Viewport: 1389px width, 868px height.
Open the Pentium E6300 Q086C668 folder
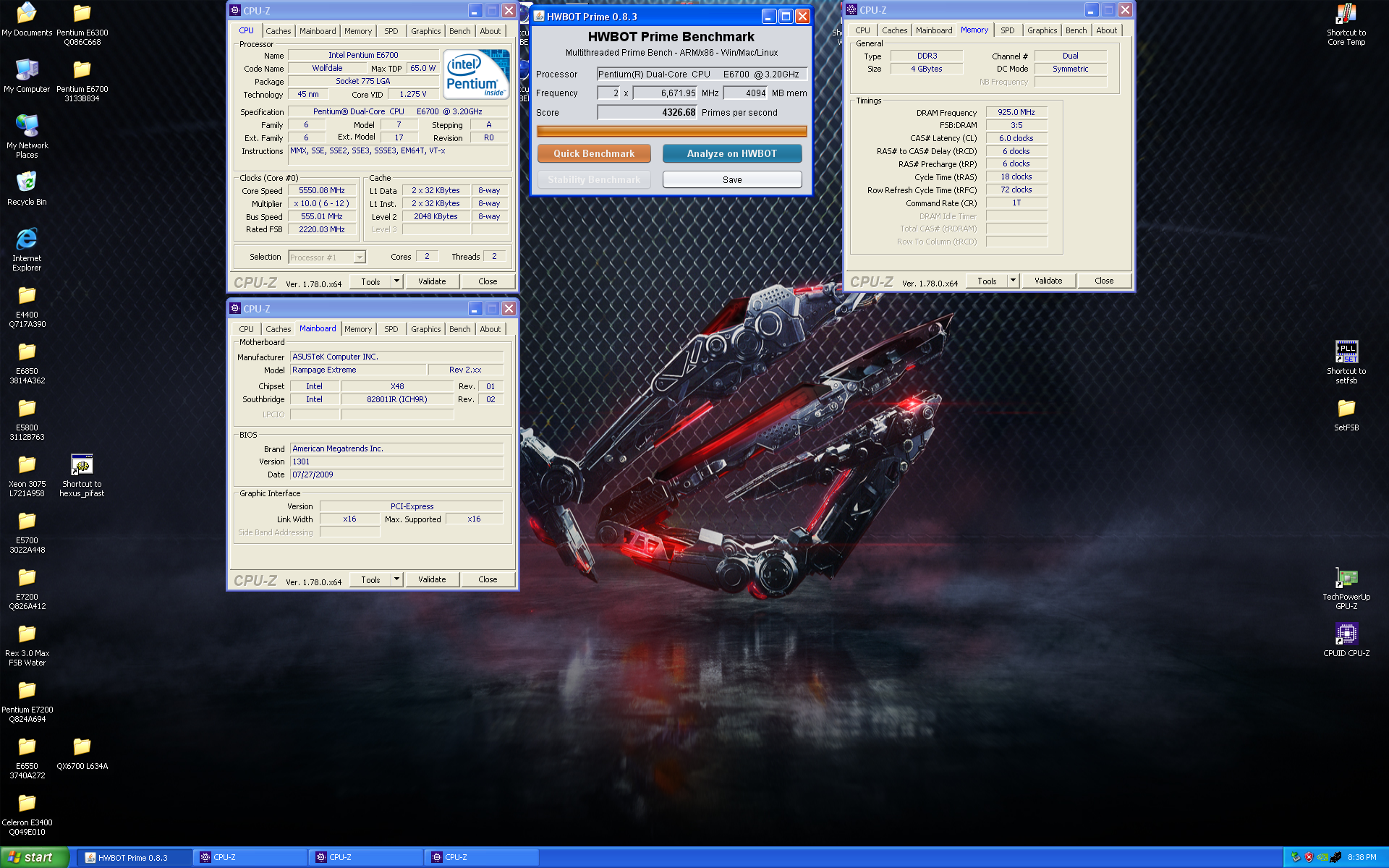tap(82, 24)
